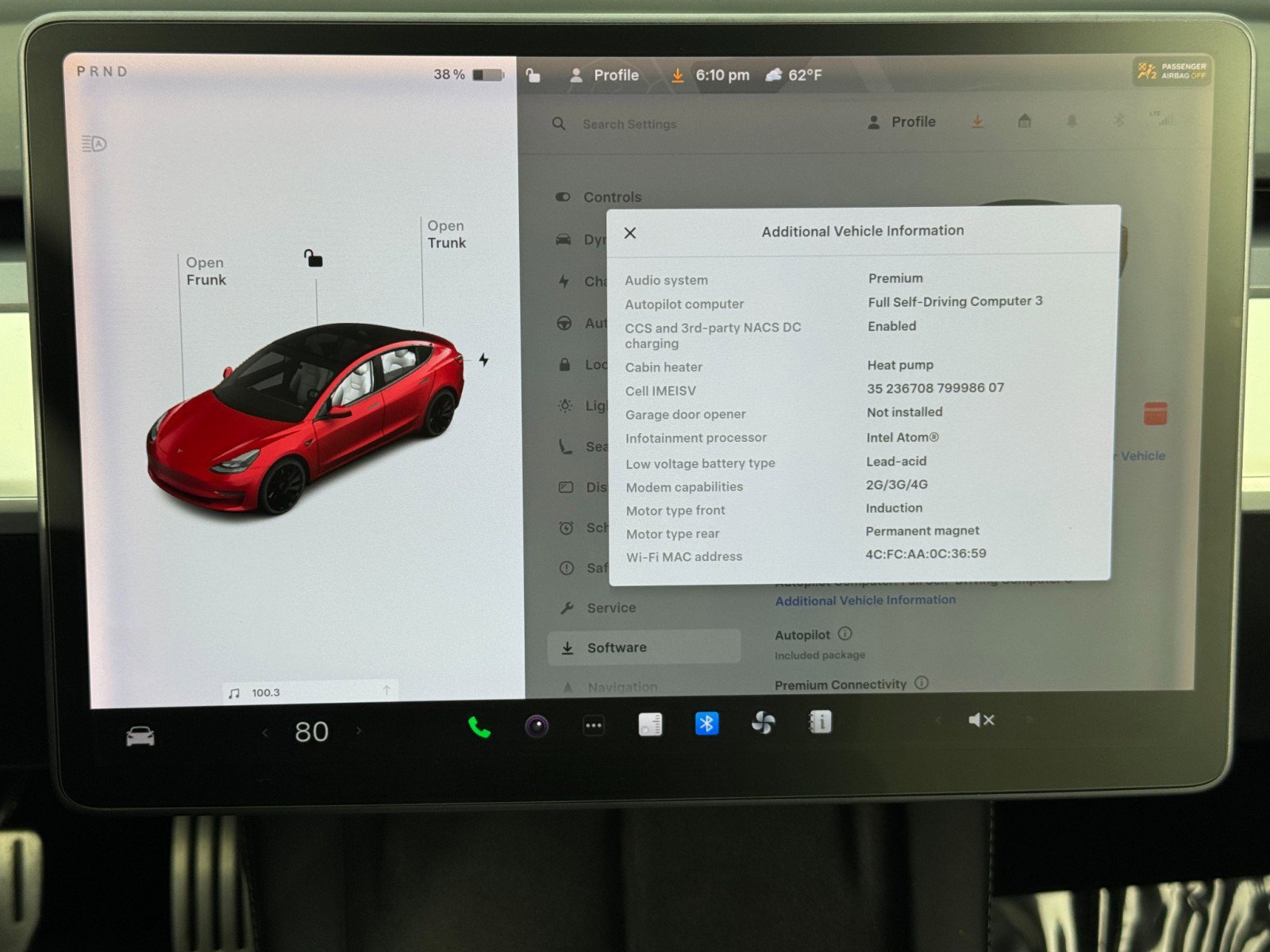This screenshot has height=952, width=1270.
Task: Tap the Search Settings input field
Action: [x=629, y=124]
